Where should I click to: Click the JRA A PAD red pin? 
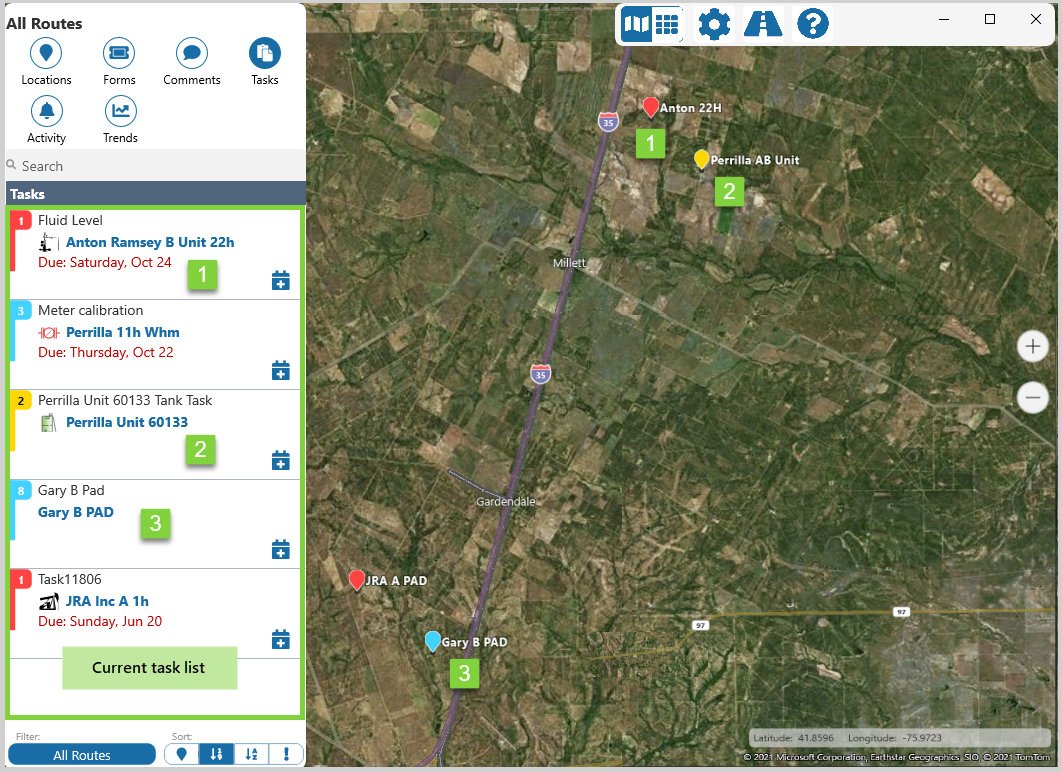356,580
